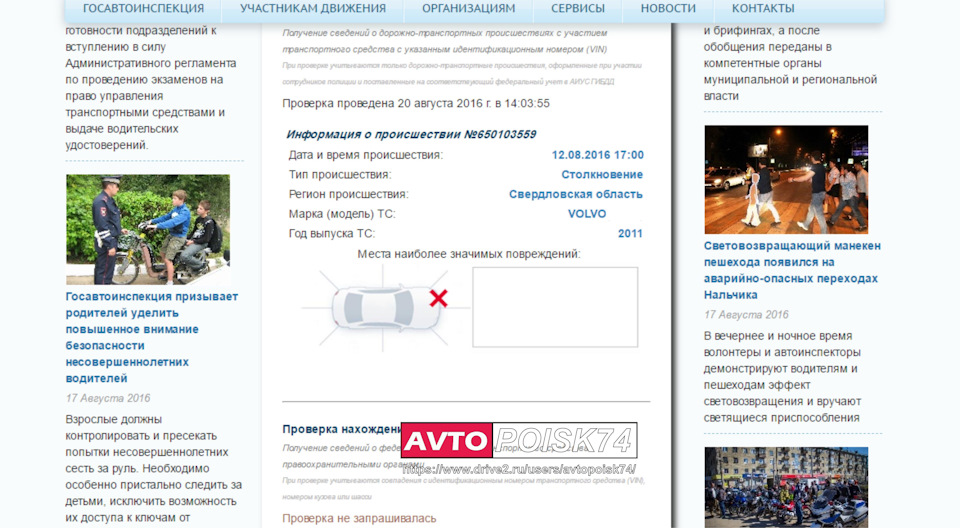The height and width of the screenshot is (528, 960).
Task: Click the label Дата и время происшествия
Action: pos(366,155)
